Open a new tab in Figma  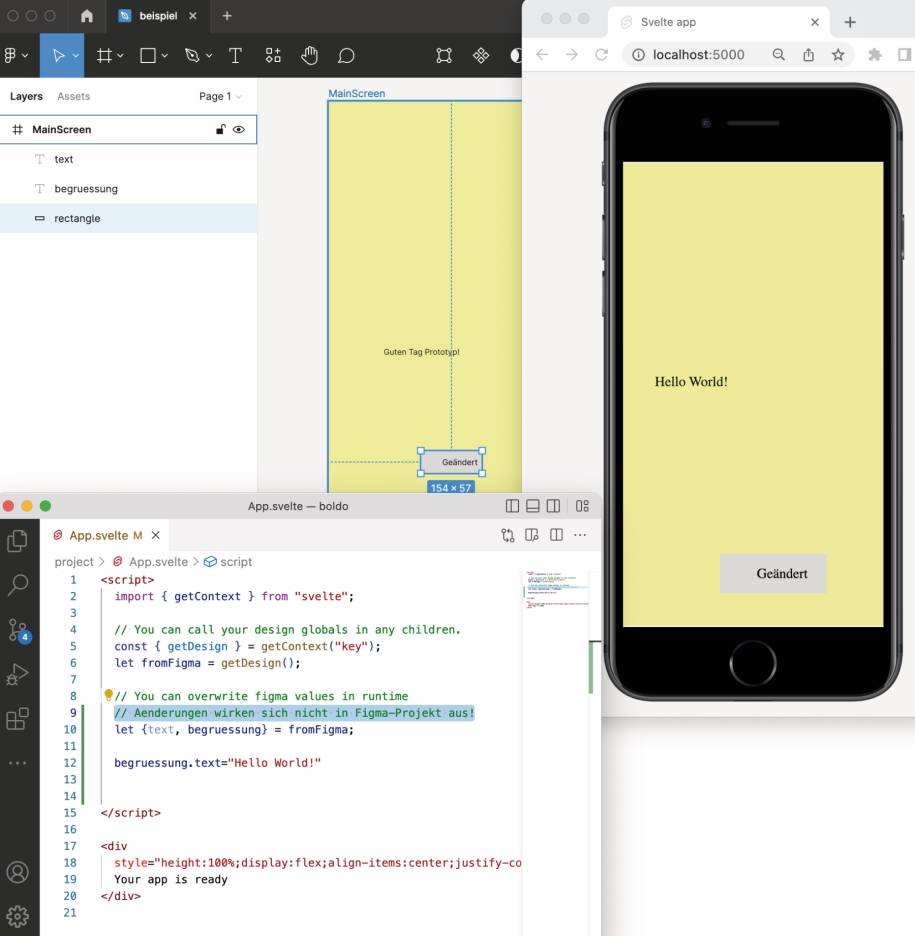click(227, 16)
